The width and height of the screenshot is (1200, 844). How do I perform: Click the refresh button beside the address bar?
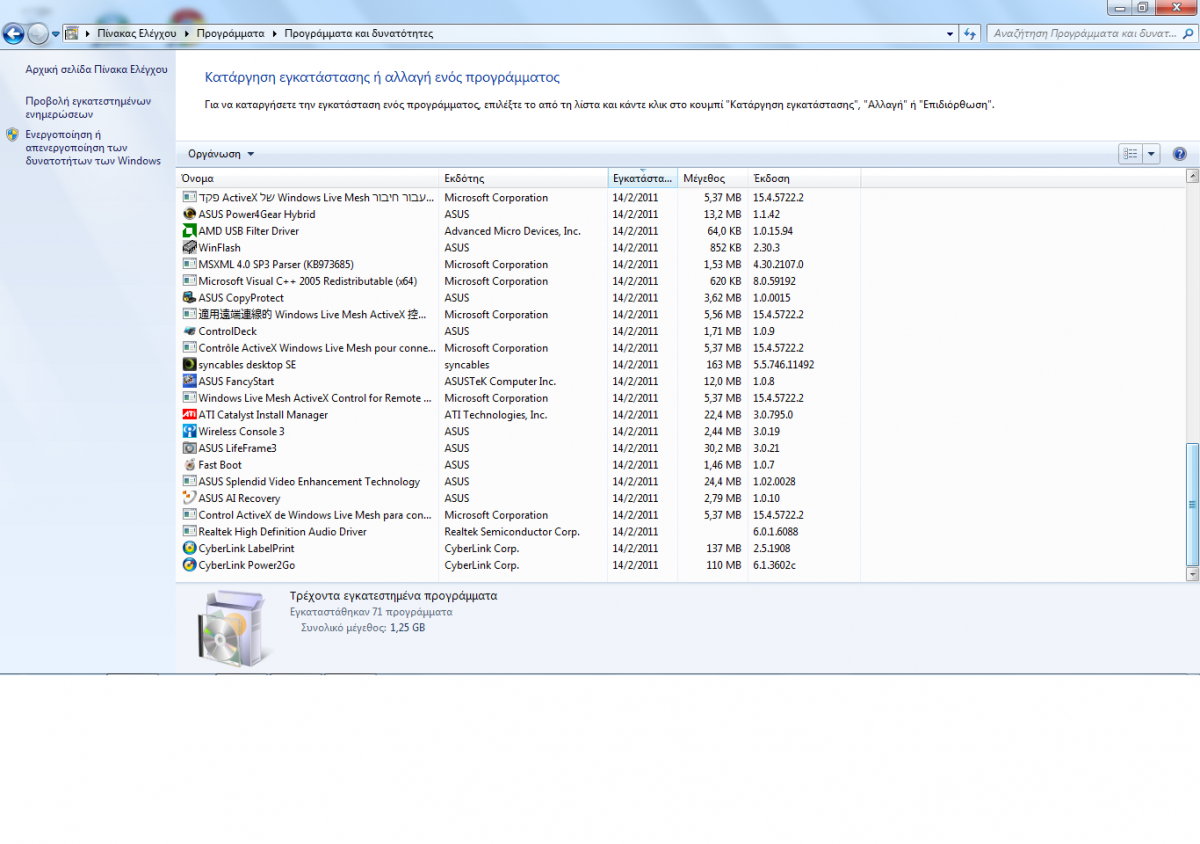pos(969,33)
